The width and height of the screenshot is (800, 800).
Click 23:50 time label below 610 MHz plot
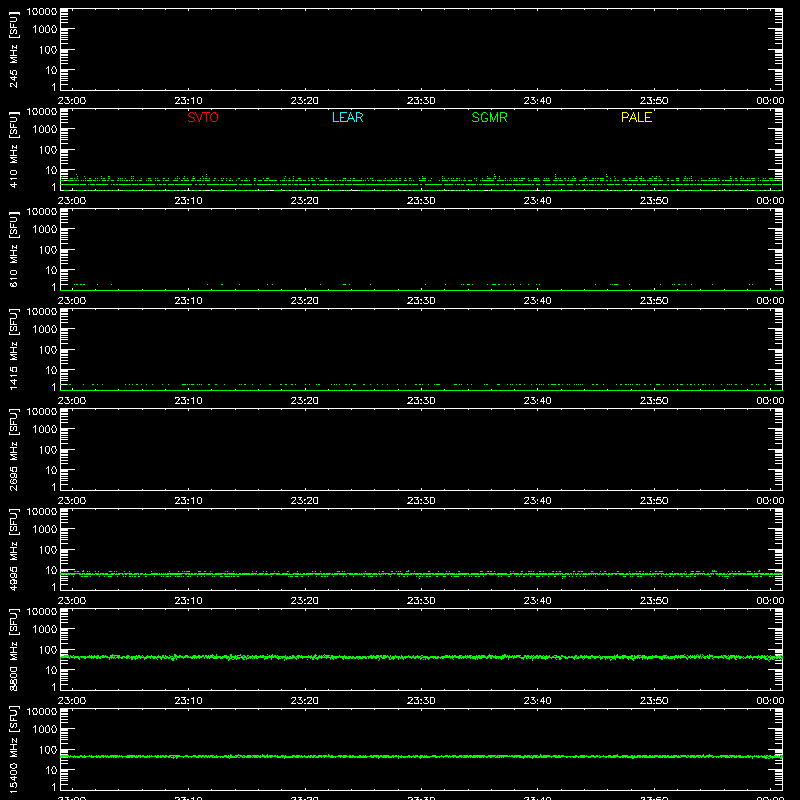tap(654, 301)
